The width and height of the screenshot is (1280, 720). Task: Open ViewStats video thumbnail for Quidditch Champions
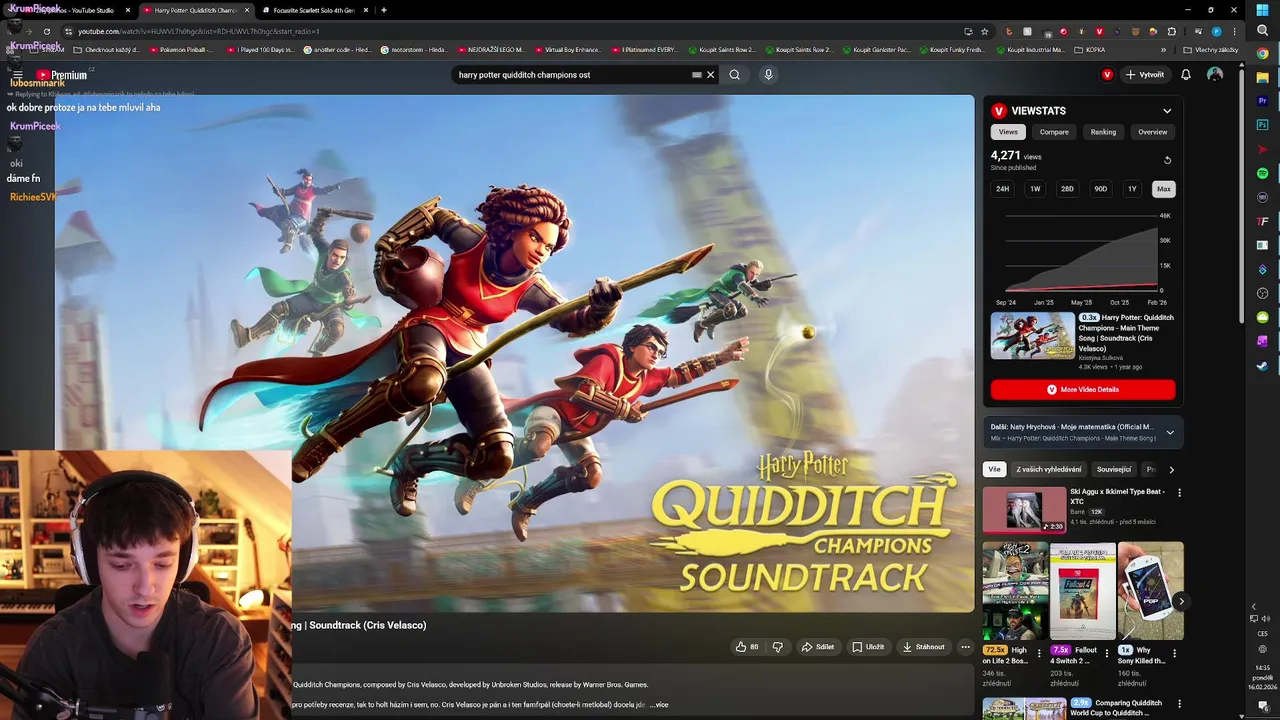(1033, 335)
